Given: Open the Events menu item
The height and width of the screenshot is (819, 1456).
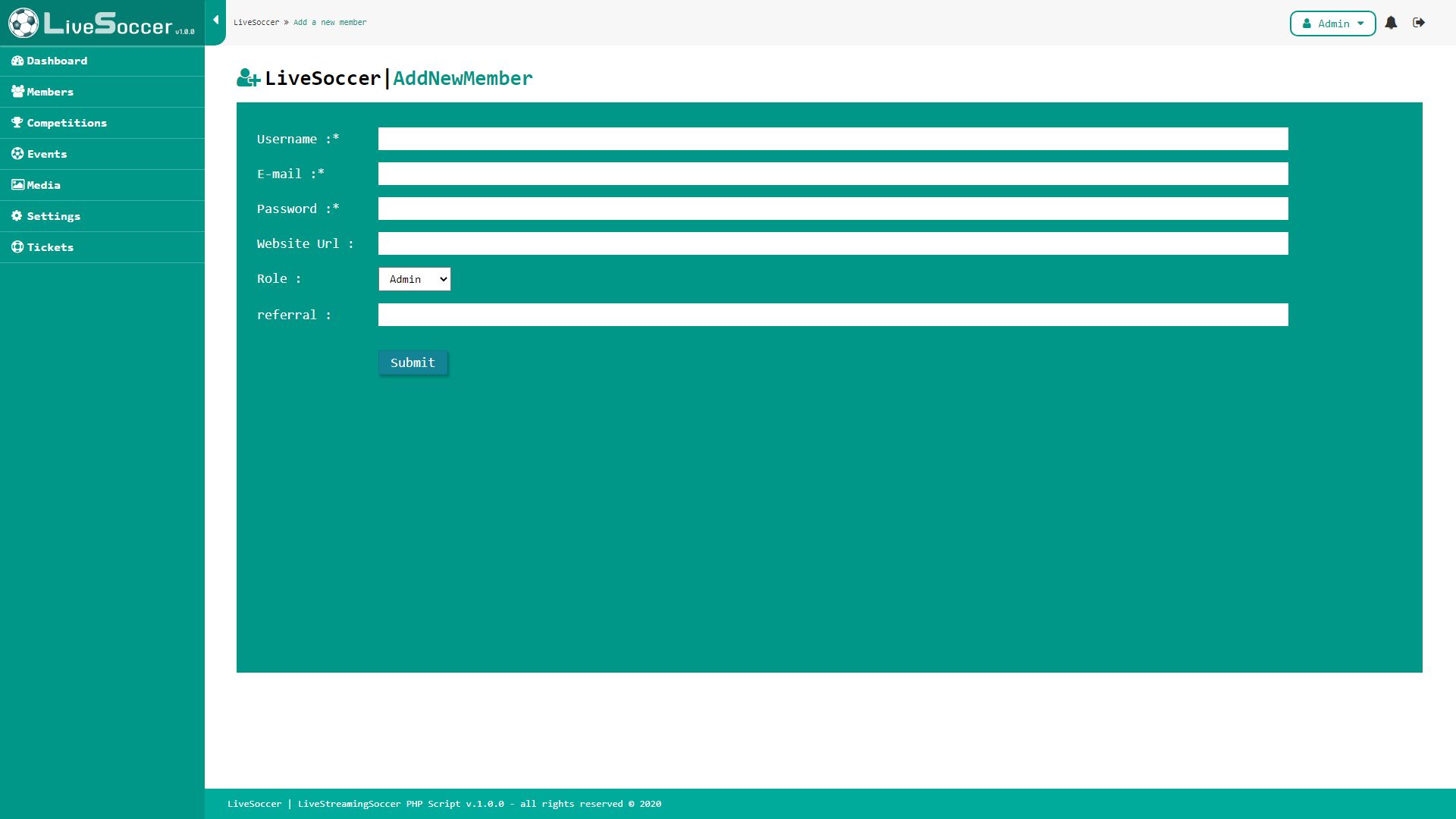Looking at the screenshot, I should [47, 154].
